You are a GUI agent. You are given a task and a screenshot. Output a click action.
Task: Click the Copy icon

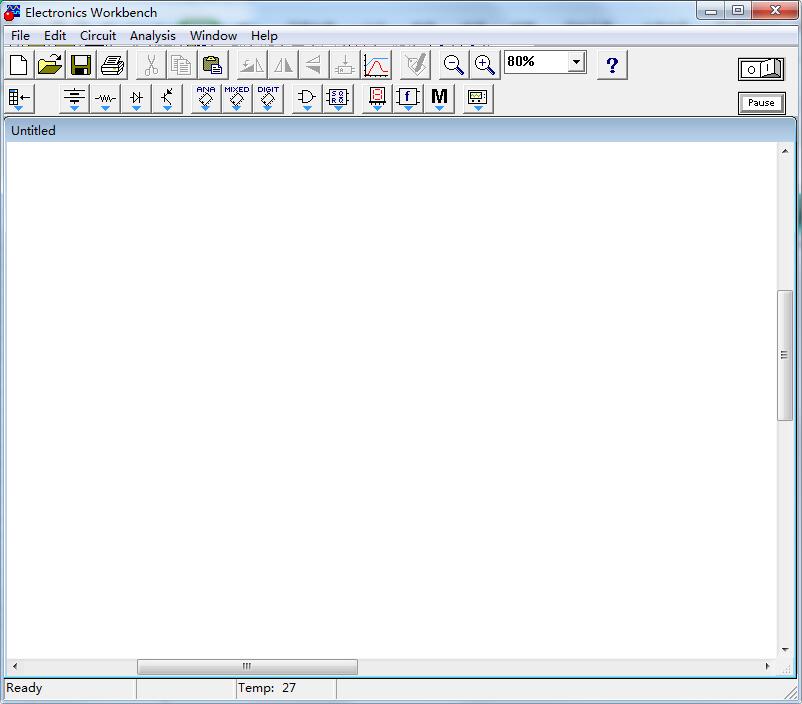click(x=181, y=65)
